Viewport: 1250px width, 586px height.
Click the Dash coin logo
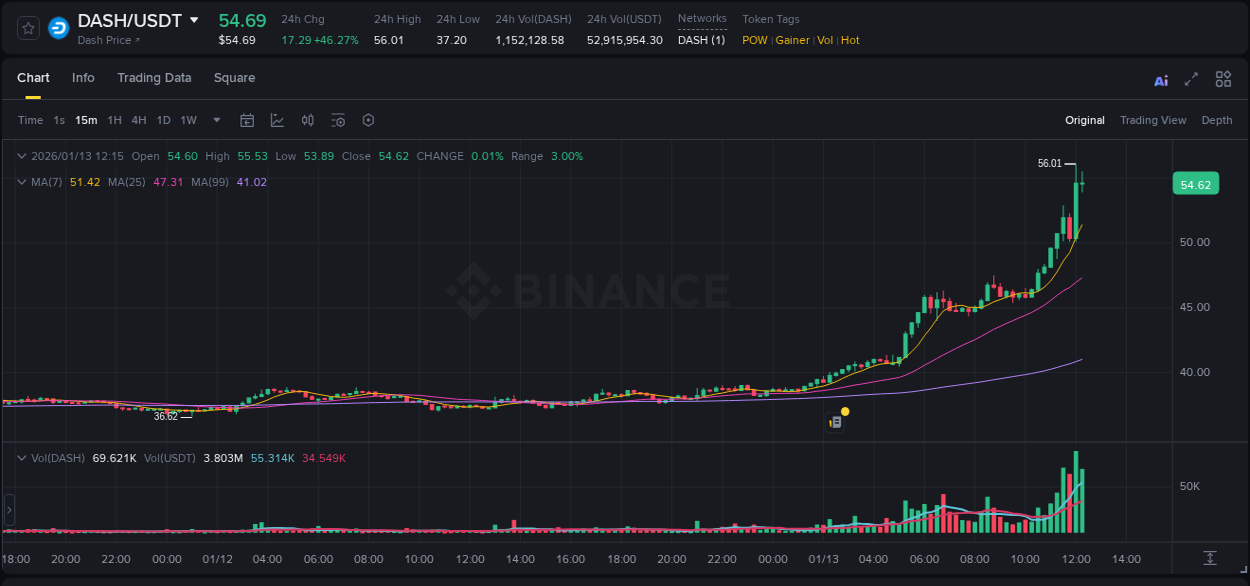(58, 27)
